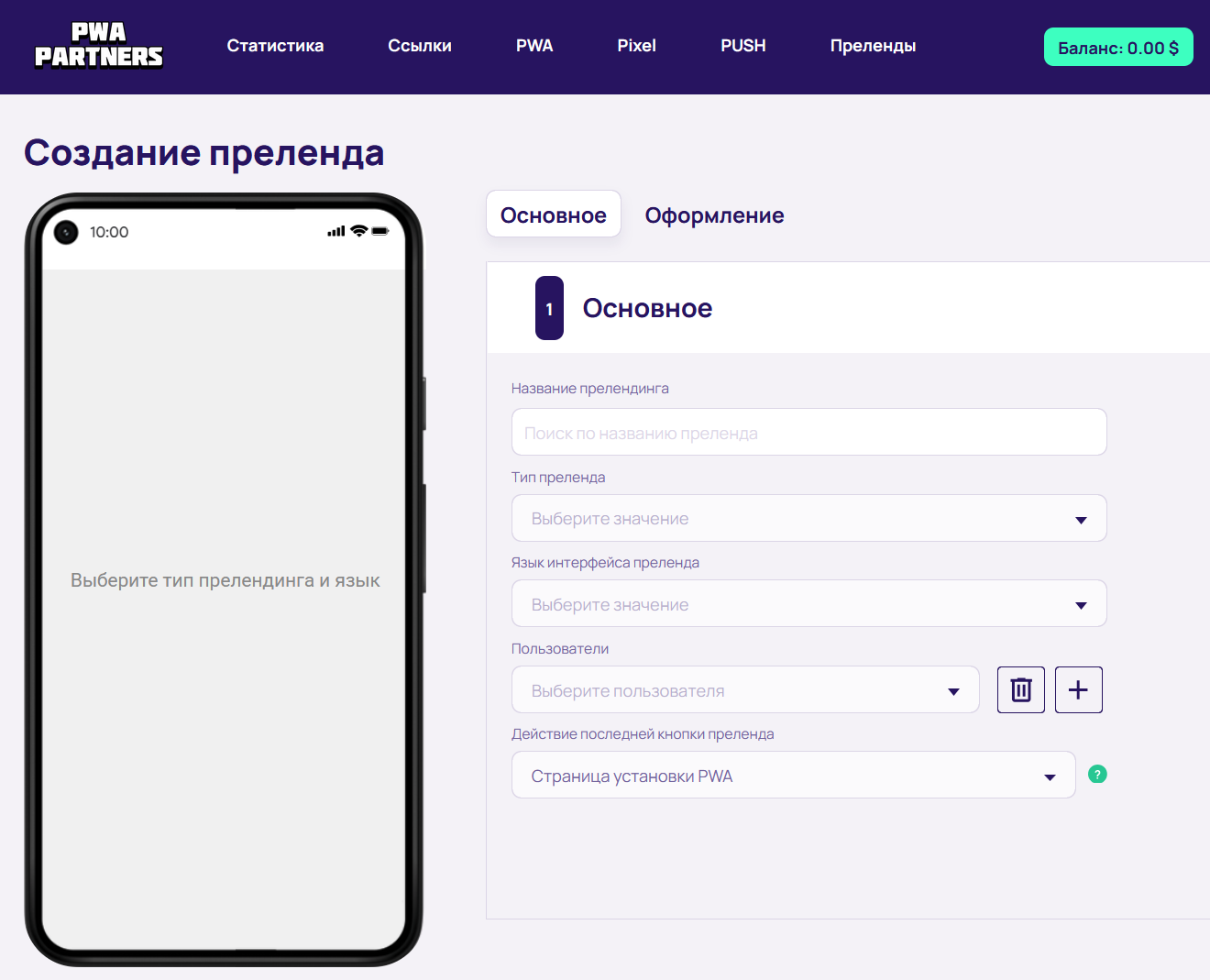Click the plus icon to add another user
This screenshot has width=1210, height=980.
click(x=1078, y=689)
